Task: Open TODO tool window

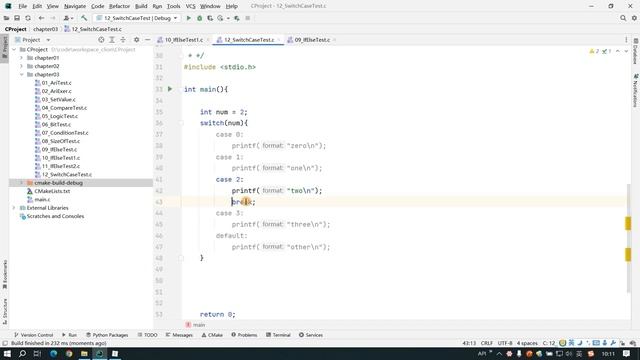Action: point(147,335)
